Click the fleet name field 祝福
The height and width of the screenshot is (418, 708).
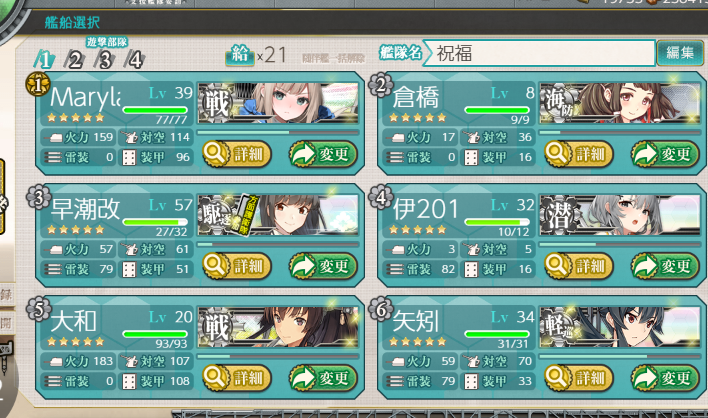click(539, 53)
